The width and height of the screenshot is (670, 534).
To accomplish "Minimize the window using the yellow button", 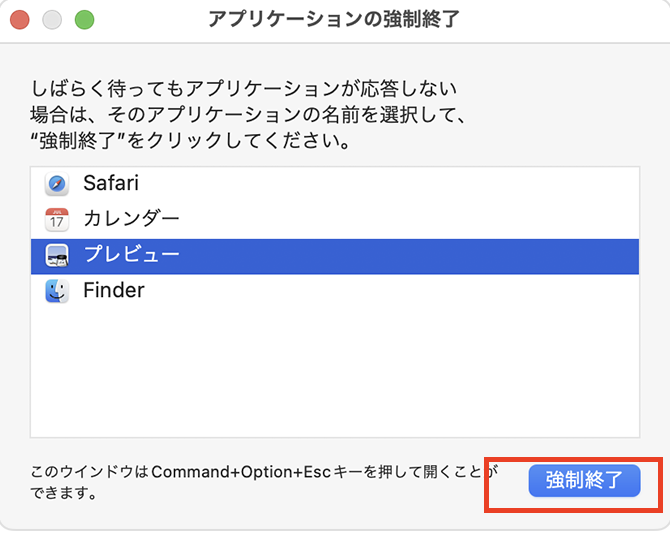I will coord(52,20).
